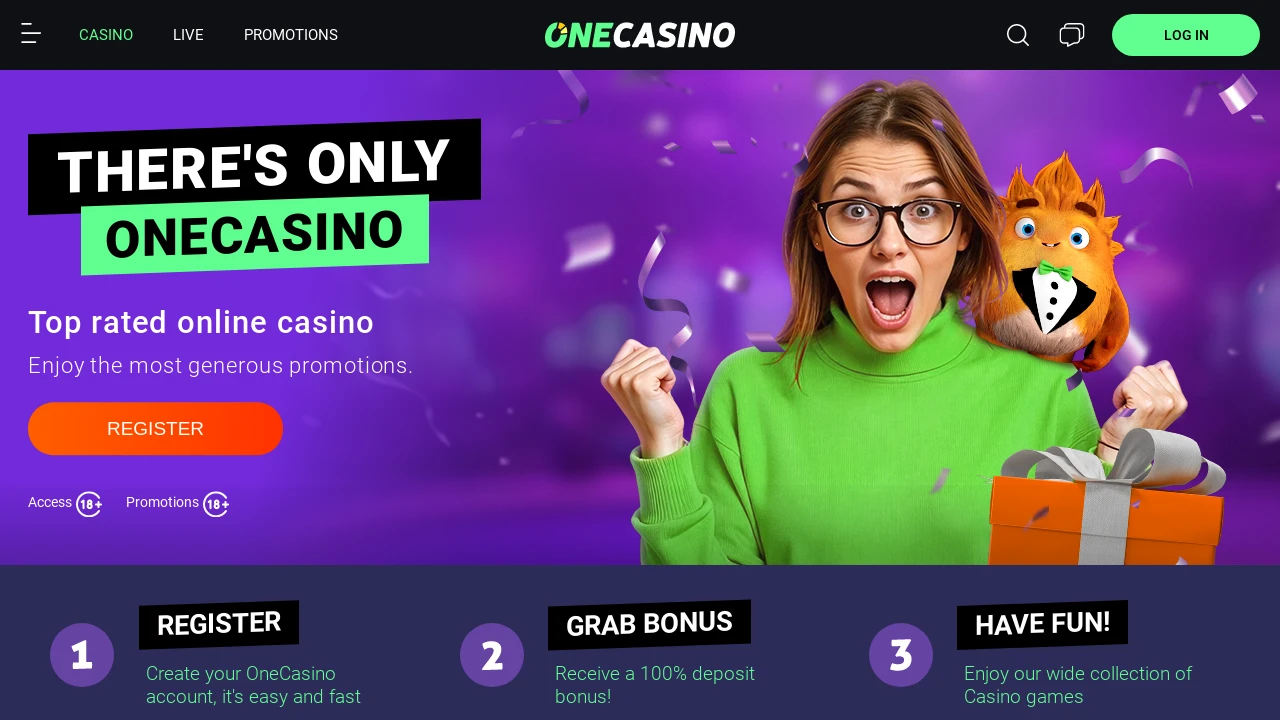The image size is (1280, 720).
Task: Click the 18+ icon next to Access
Action: coord(89,504)
